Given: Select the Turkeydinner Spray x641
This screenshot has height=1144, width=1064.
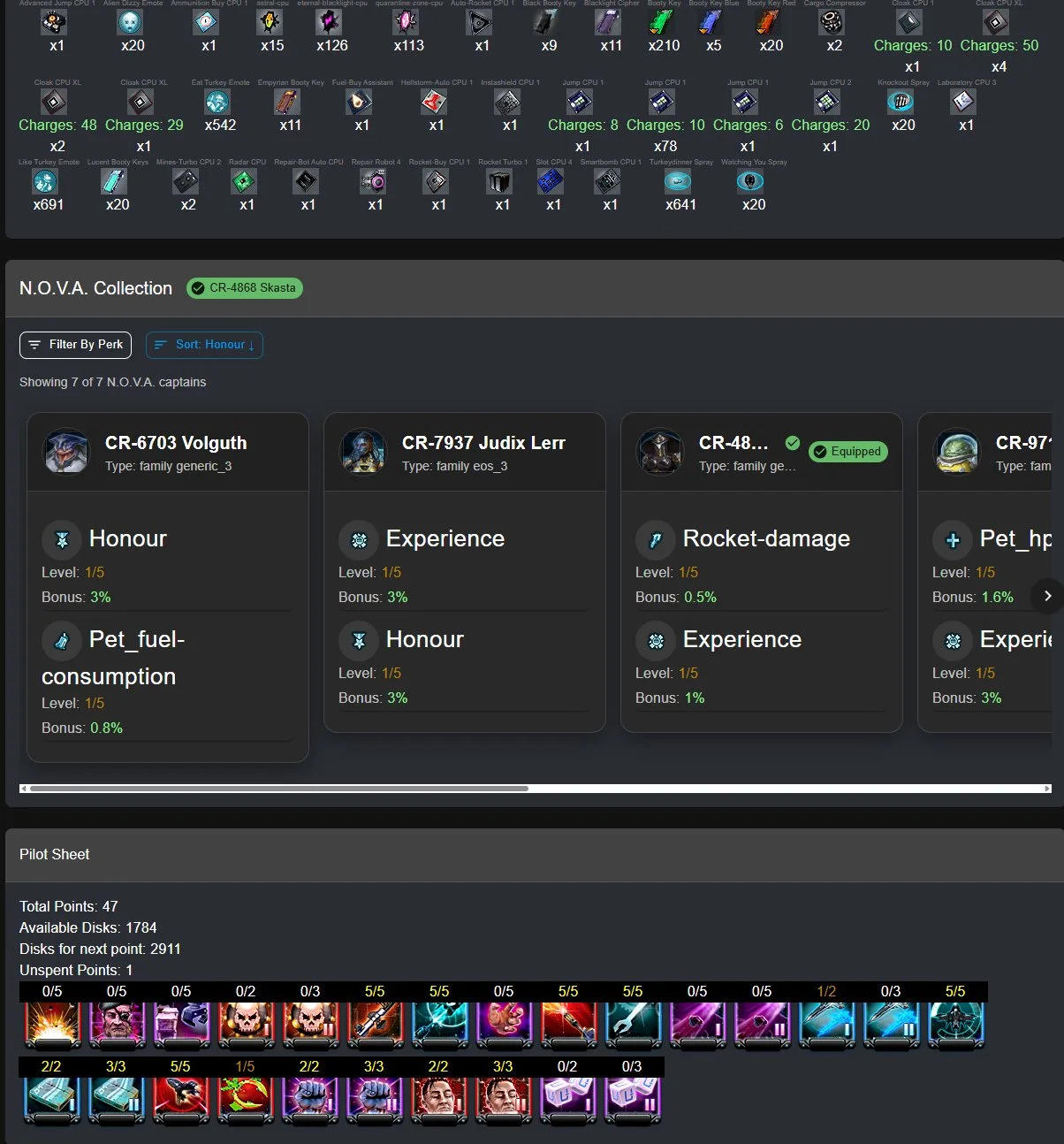Looking at the screenshot, I should point(678,181).
